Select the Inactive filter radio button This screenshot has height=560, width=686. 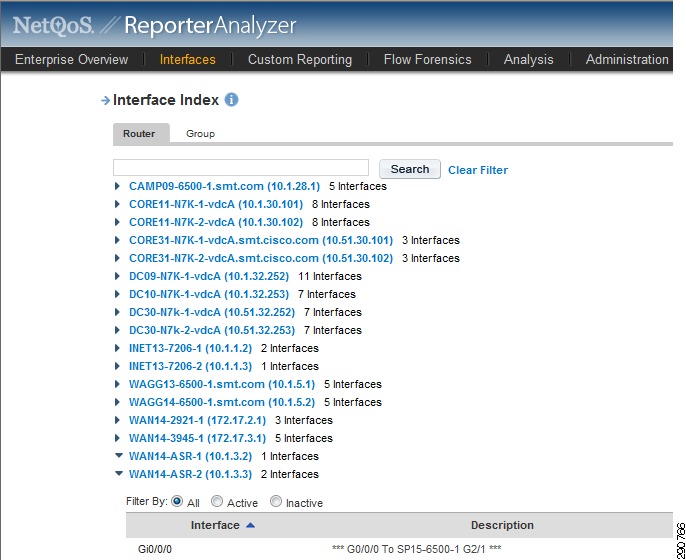pyautogui.click(x=276, y=501)
